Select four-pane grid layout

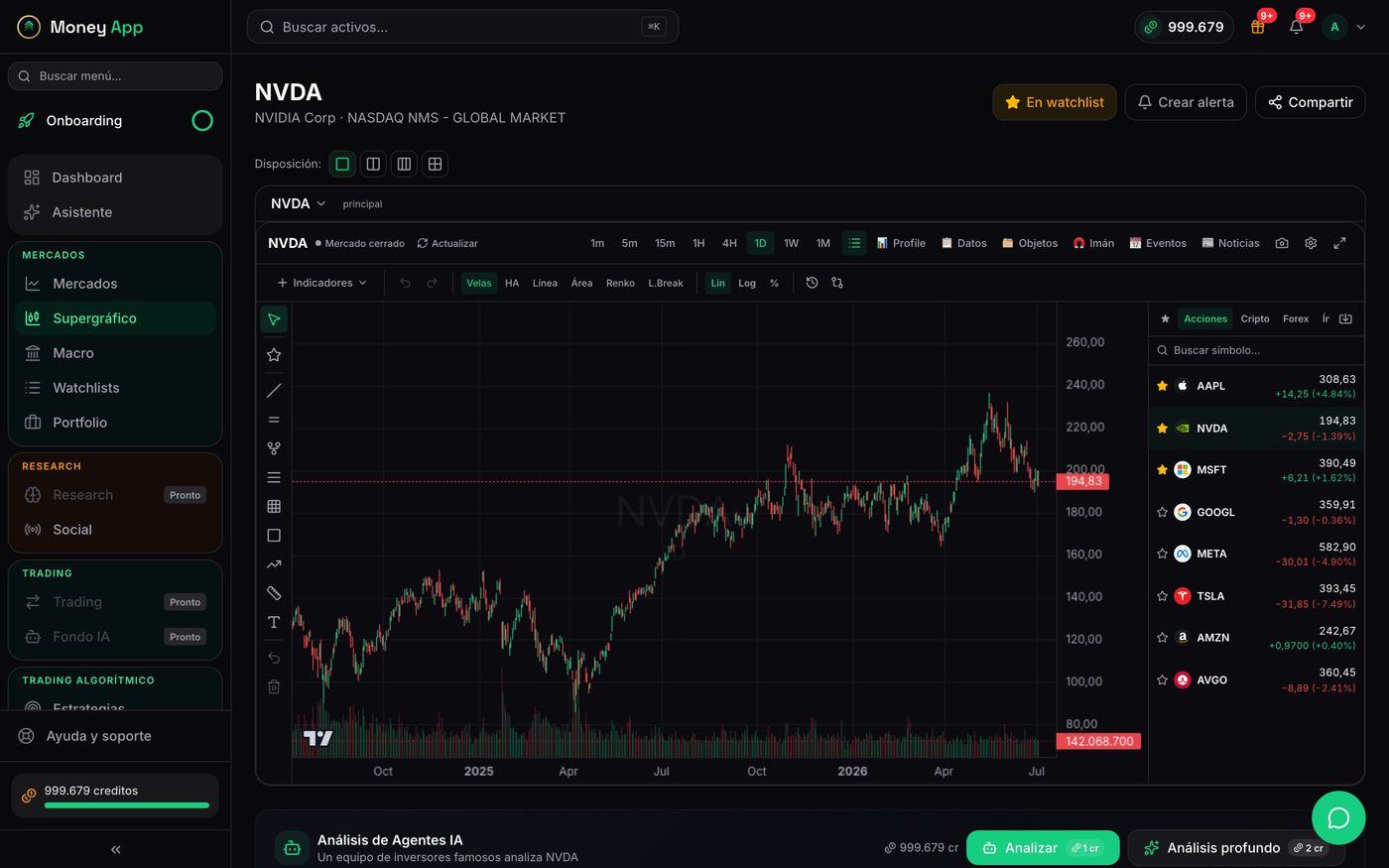435,164
